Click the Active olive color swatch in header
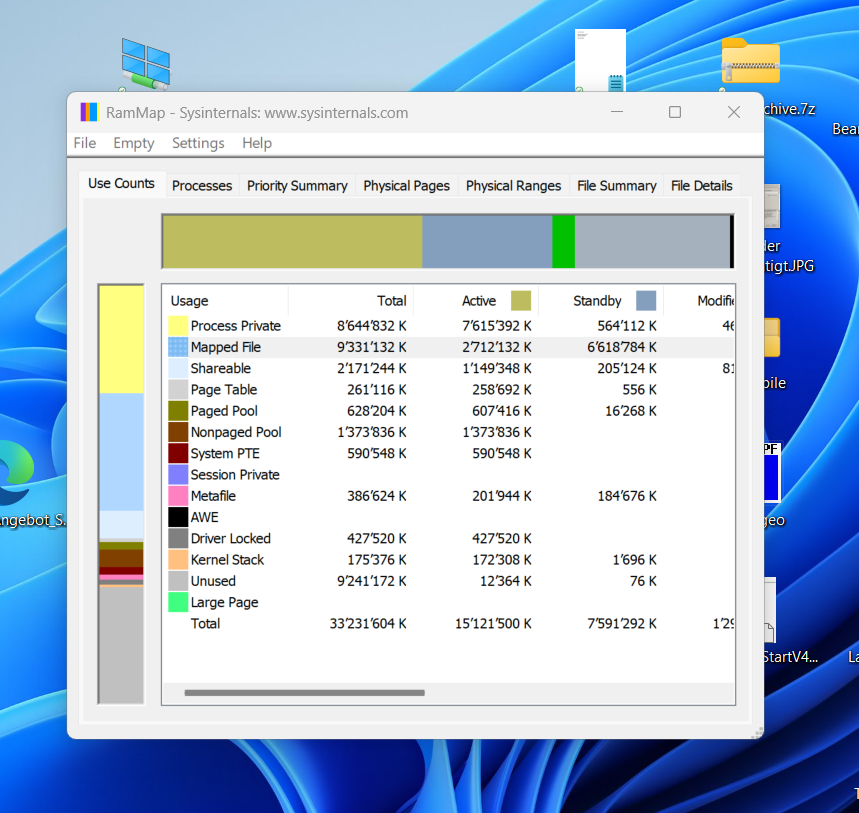Image resolution: width=859 pixels, height=813 pixels. [520, 301]
